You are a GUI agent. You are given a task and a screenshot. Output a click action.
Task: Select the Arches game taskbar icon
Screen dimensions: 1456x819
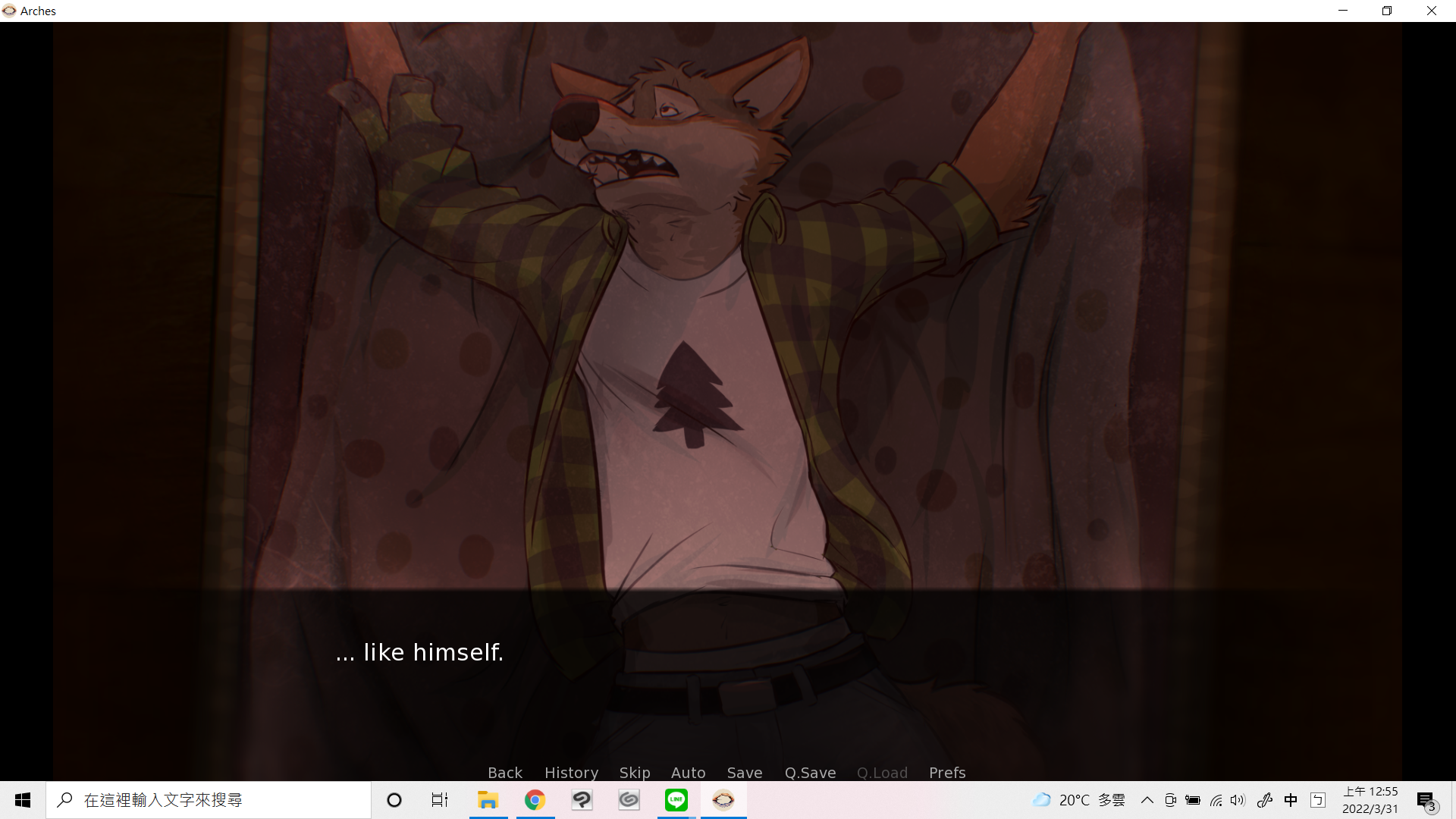[x=723, y=800]
